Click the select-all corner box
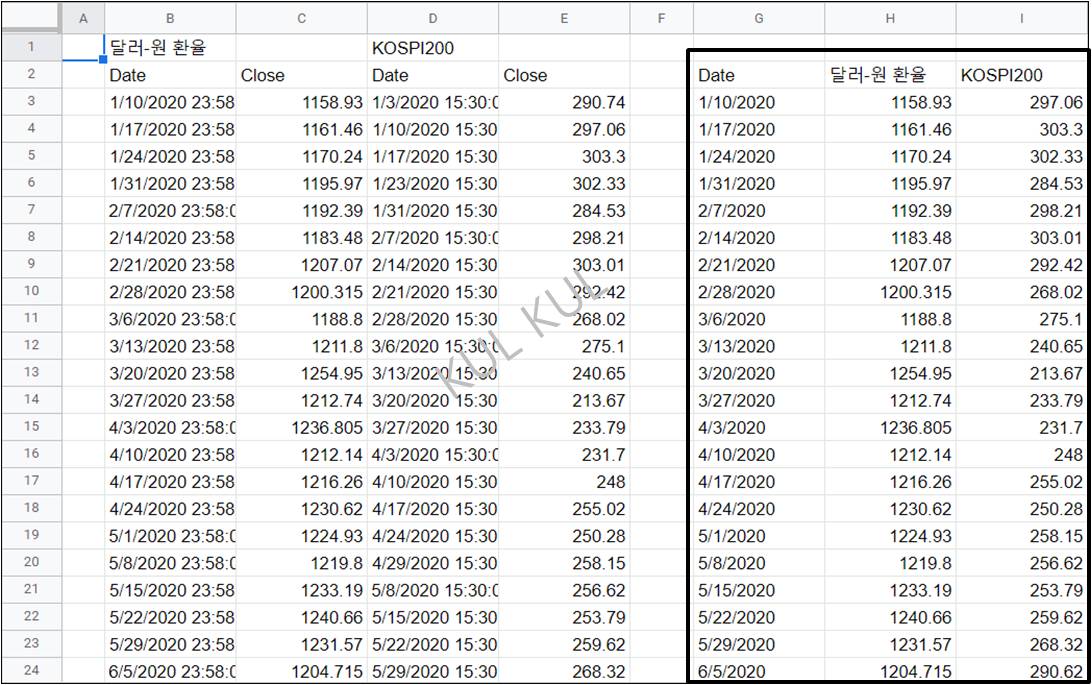The height and width of the screenshot is (685, 1092). click(31, 19)
